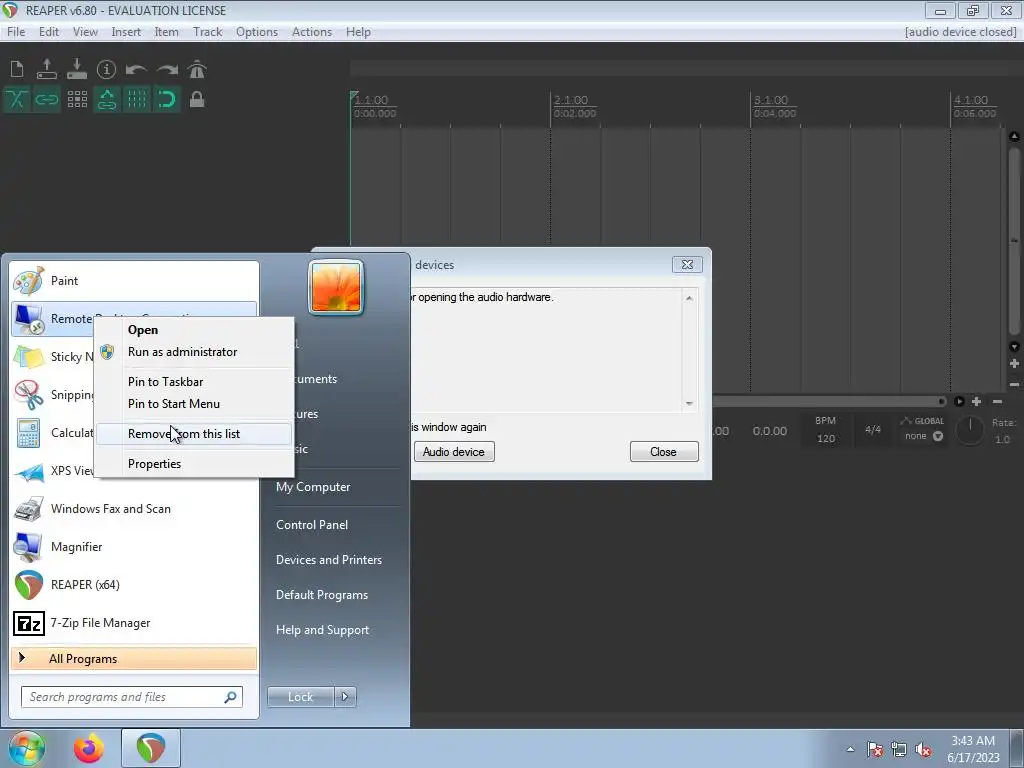Click the Sticky Notes icon

click(29, 357)
